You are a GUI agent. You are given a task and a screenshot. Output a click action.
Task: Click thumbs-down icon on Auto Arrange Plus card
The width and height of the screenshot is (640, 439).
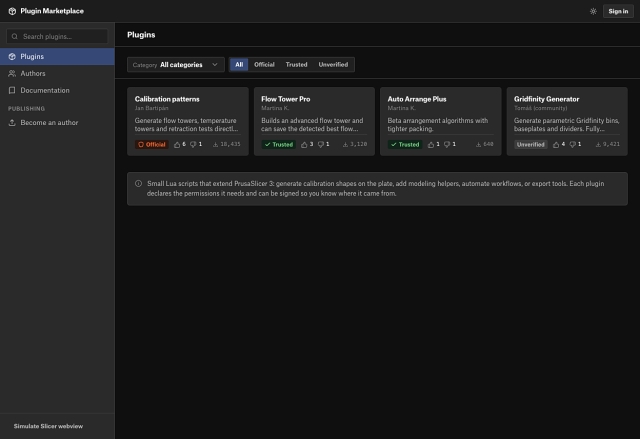tap(447, 144)
